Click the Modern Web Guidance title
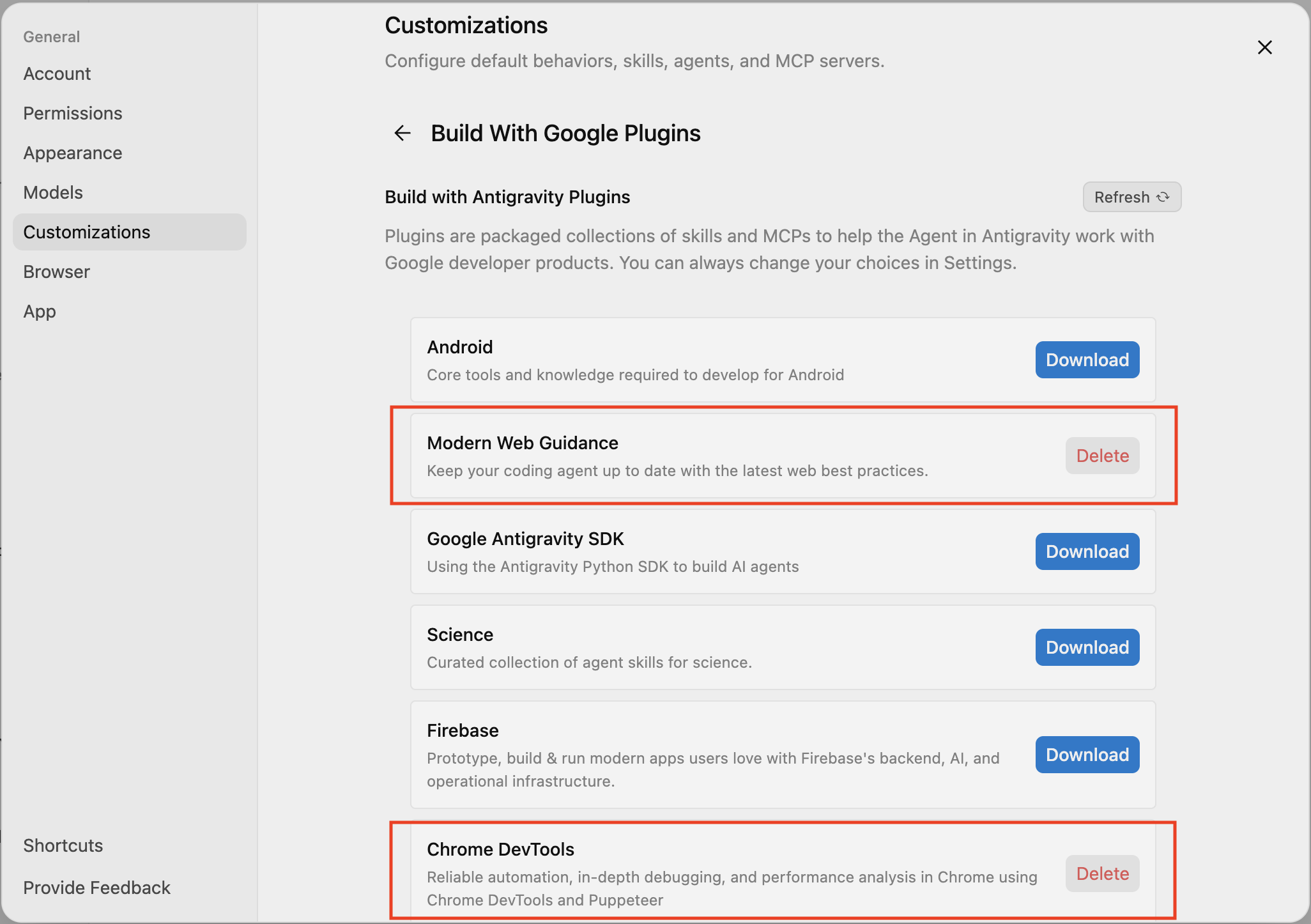 click(x=523, y=443)
